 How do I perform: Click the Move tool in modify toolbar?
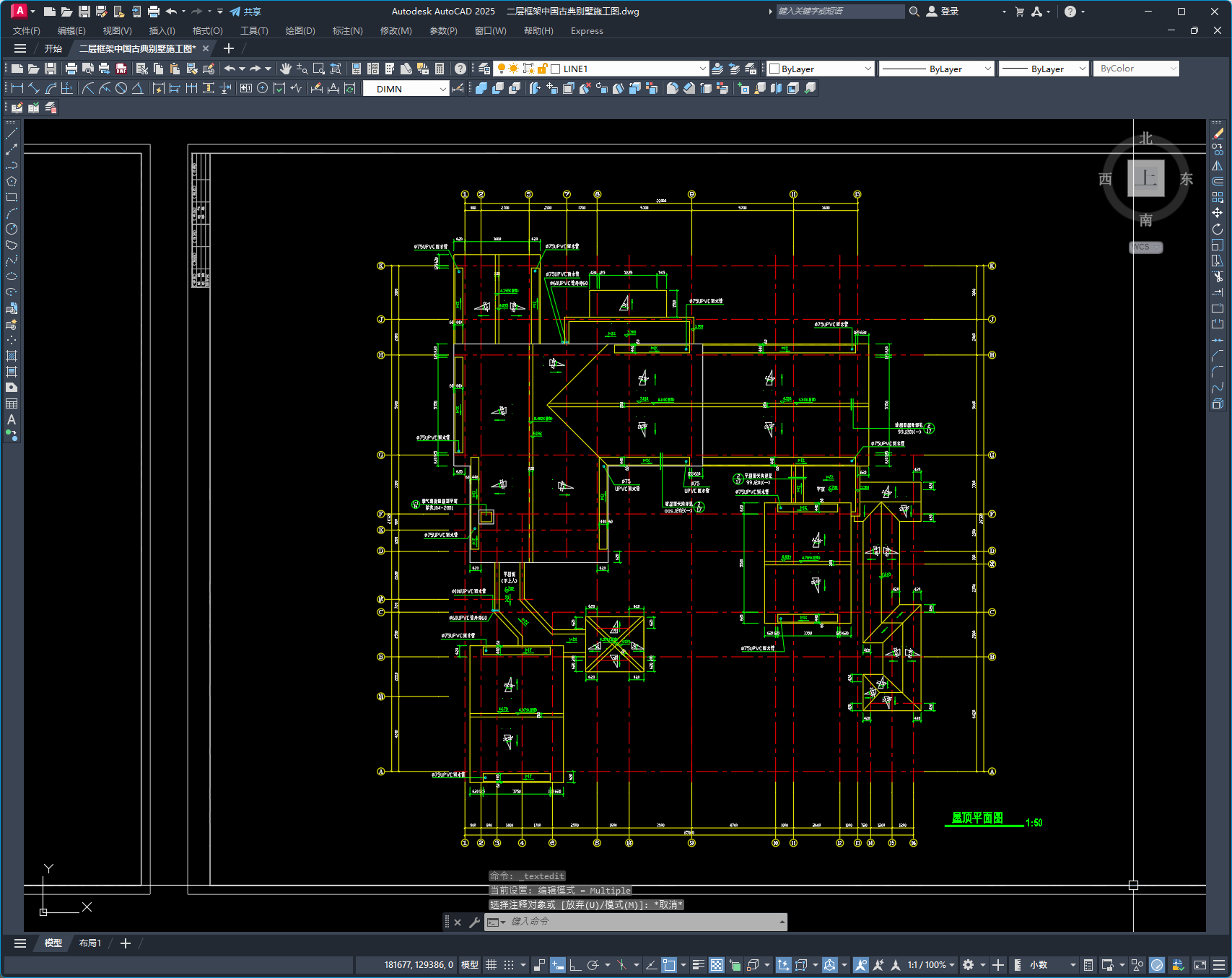pos(1218,213)
